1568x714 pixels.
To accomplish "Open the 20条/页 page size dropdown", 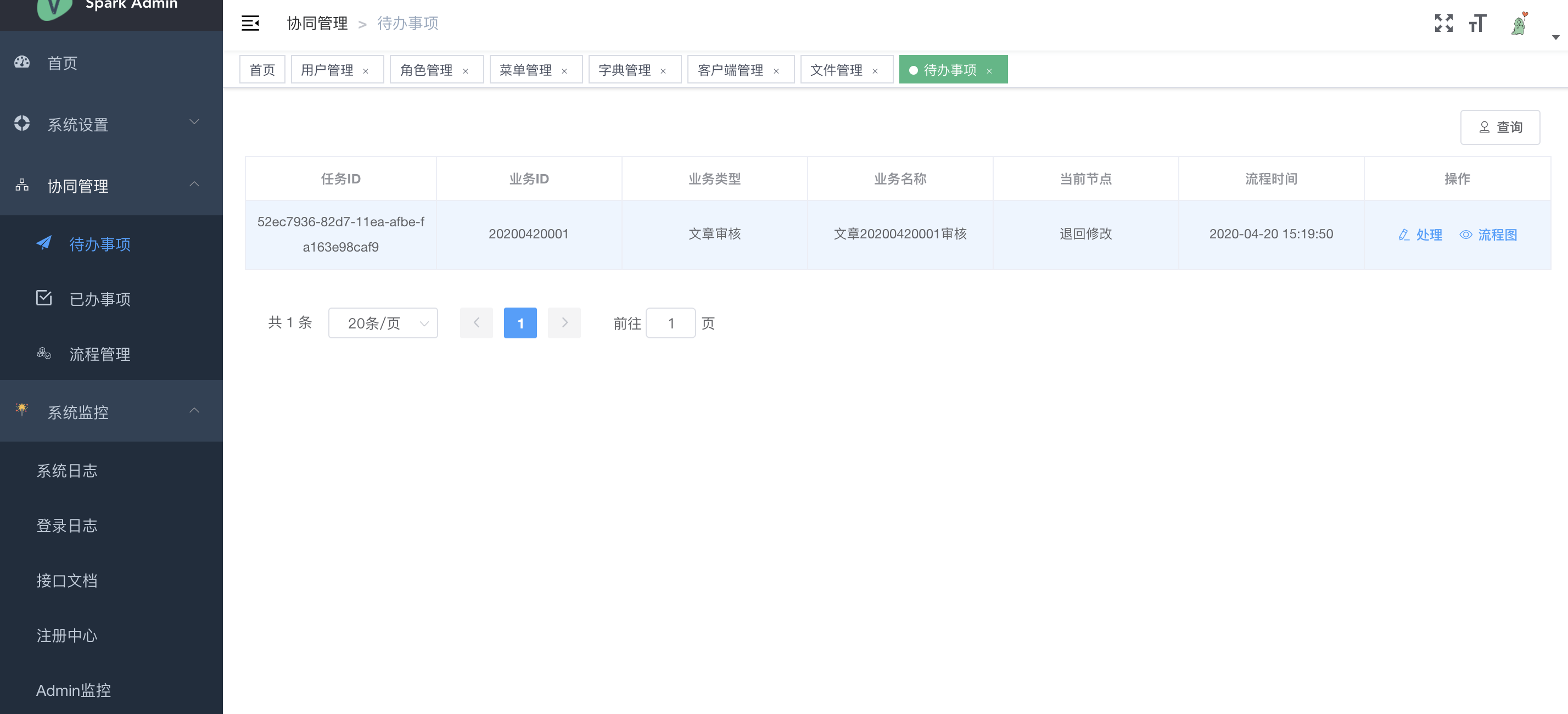I will coord(383,323).
